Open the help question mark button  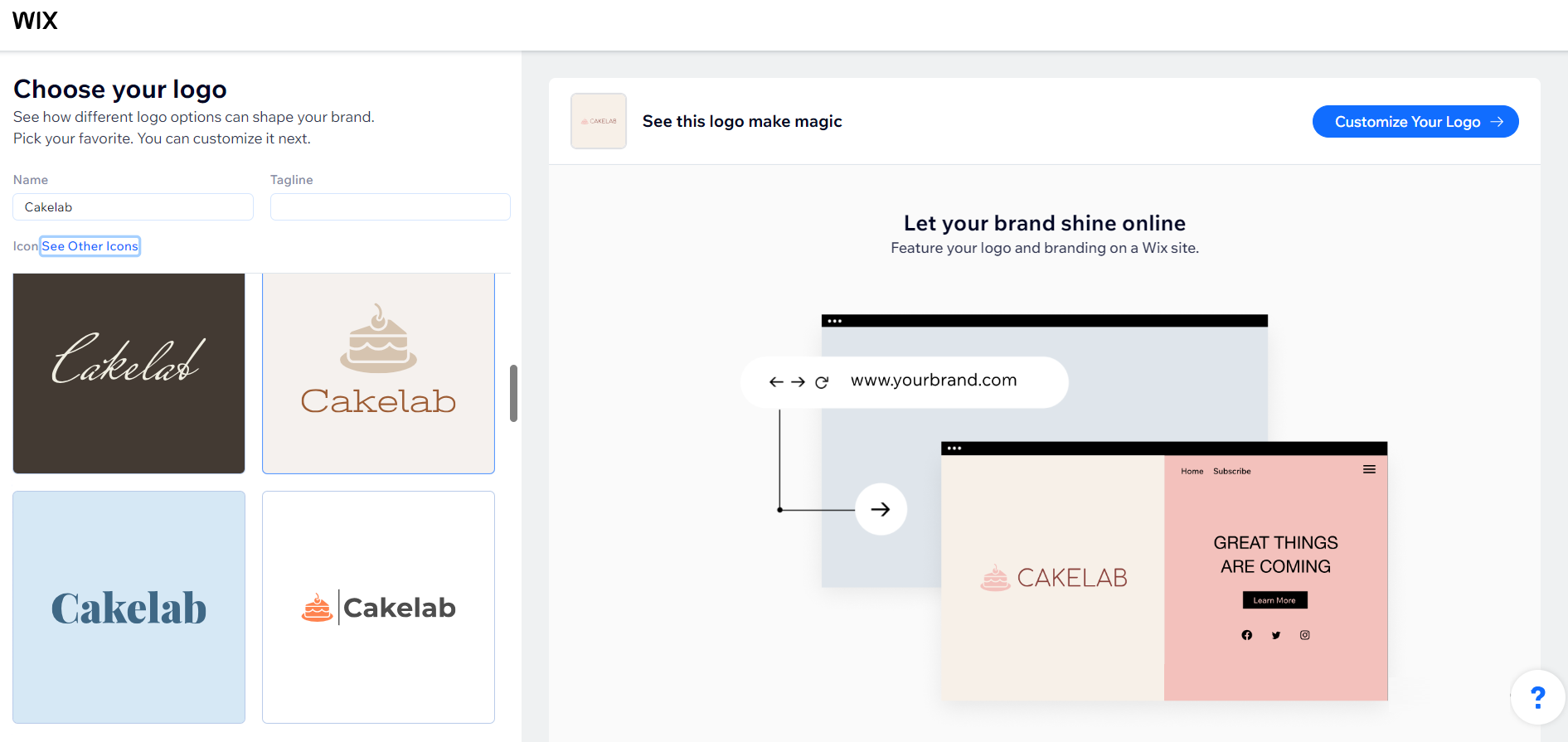1537,697
